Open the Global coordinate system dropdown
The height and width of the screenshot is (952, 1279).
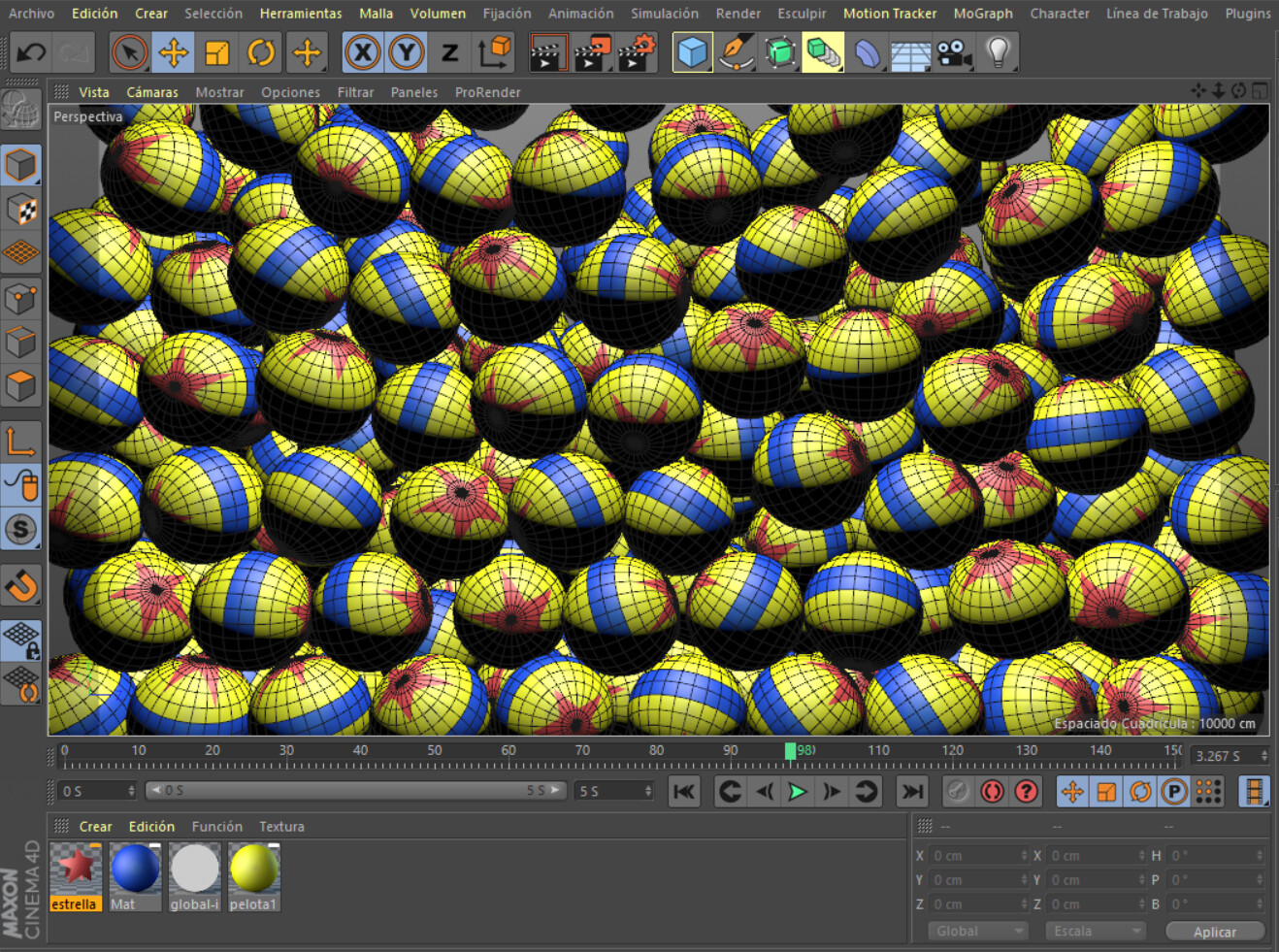click(x=977, y=930)
